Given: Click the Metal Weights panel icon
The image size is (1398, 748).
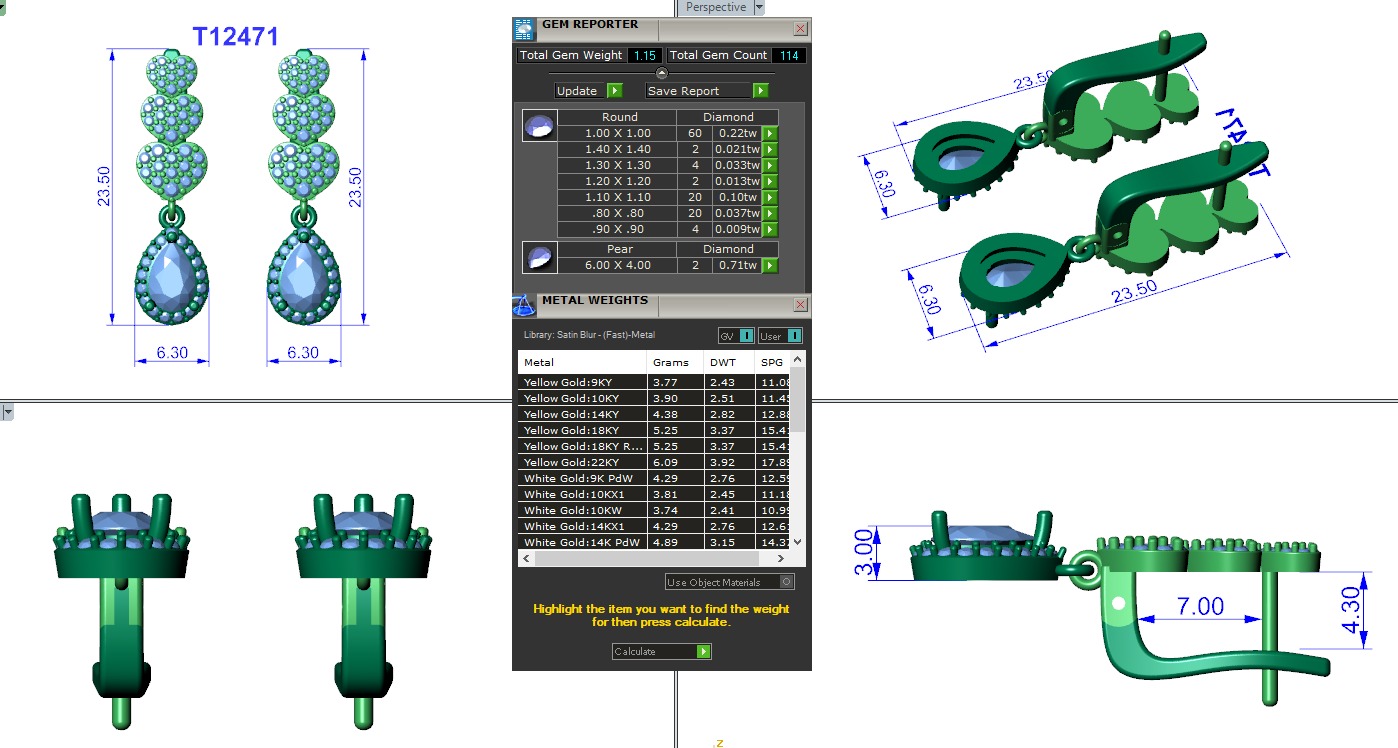Looking at the screenshot, I should (x=524, y=304).
